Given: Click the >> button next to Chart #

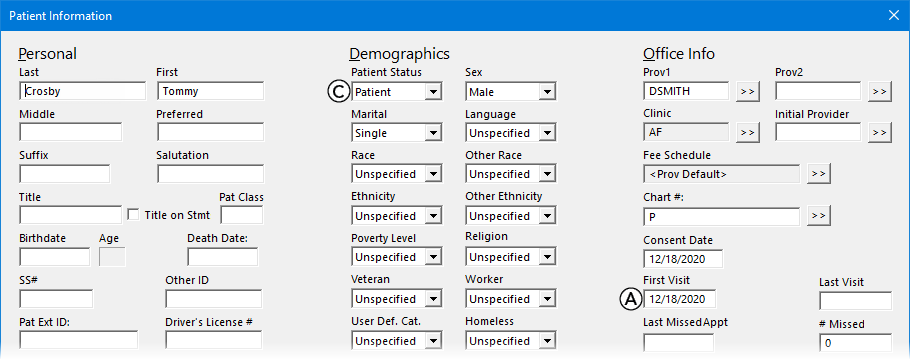Looking at the screenshot, I should click(x=819, y=216).
